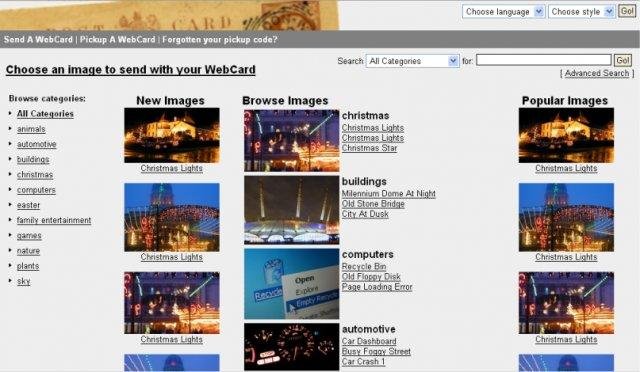Open the Choose language dropdown
The image size is (640, 372).
(503, 11)
